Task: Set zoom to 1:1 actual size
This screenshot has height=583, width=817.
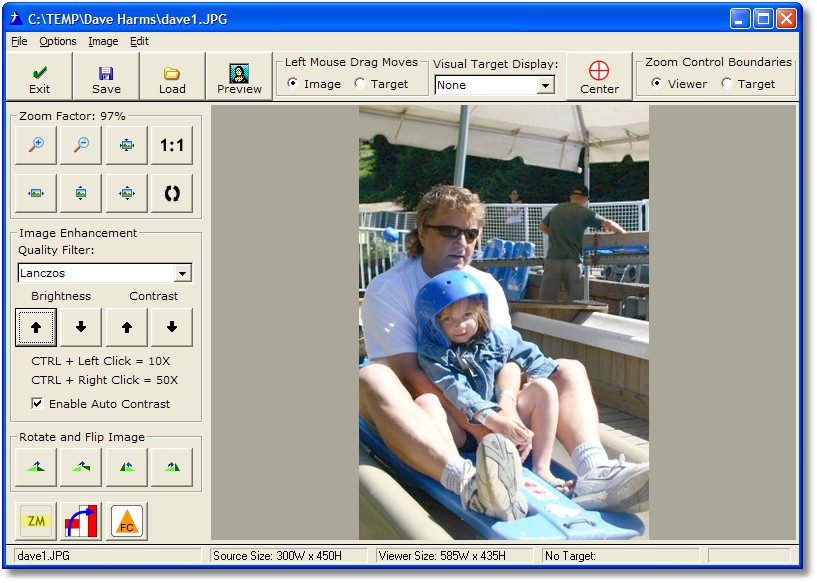Action: (172, 145)
